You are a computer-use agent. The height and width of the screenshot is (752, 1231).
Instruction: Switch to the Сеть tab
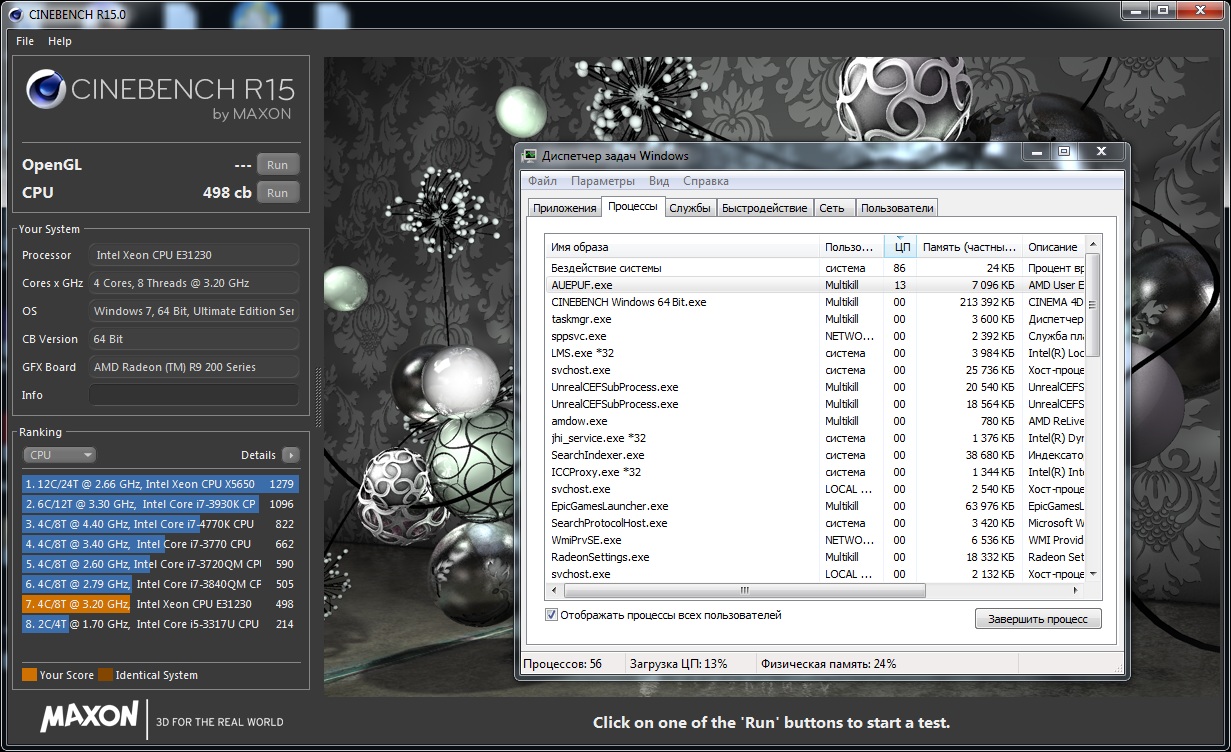tap(832, 208)
